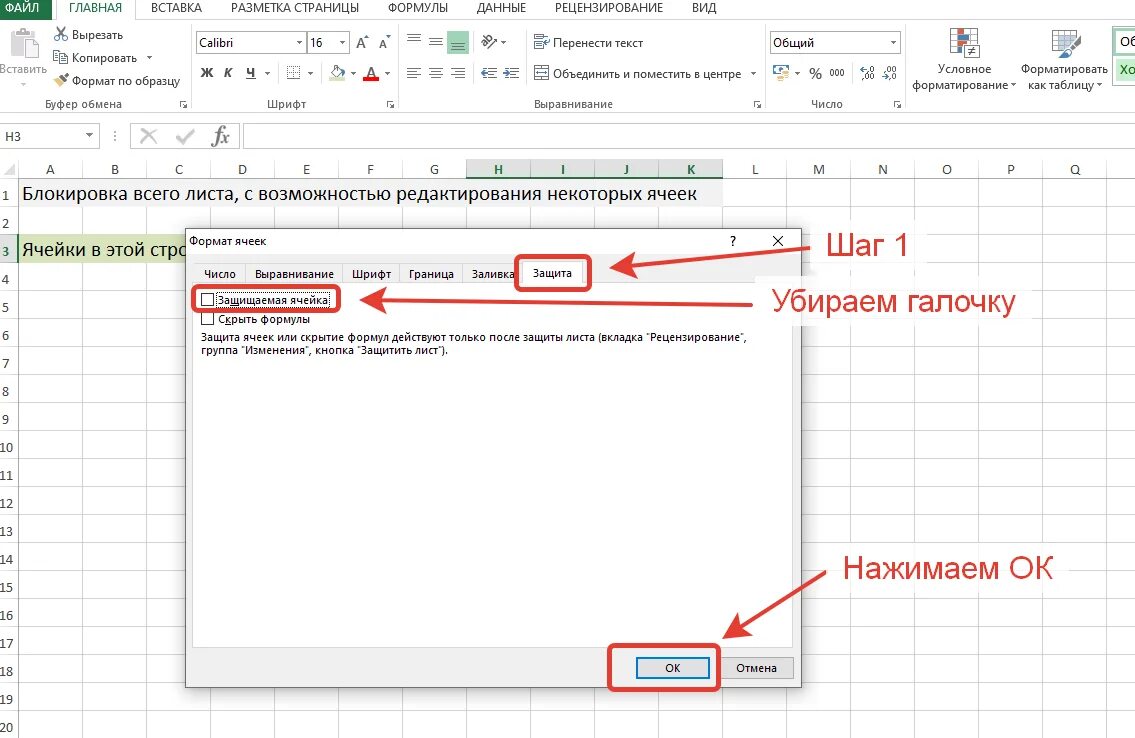
Task: Toggle italic (К) formatting
Action: 228,73
